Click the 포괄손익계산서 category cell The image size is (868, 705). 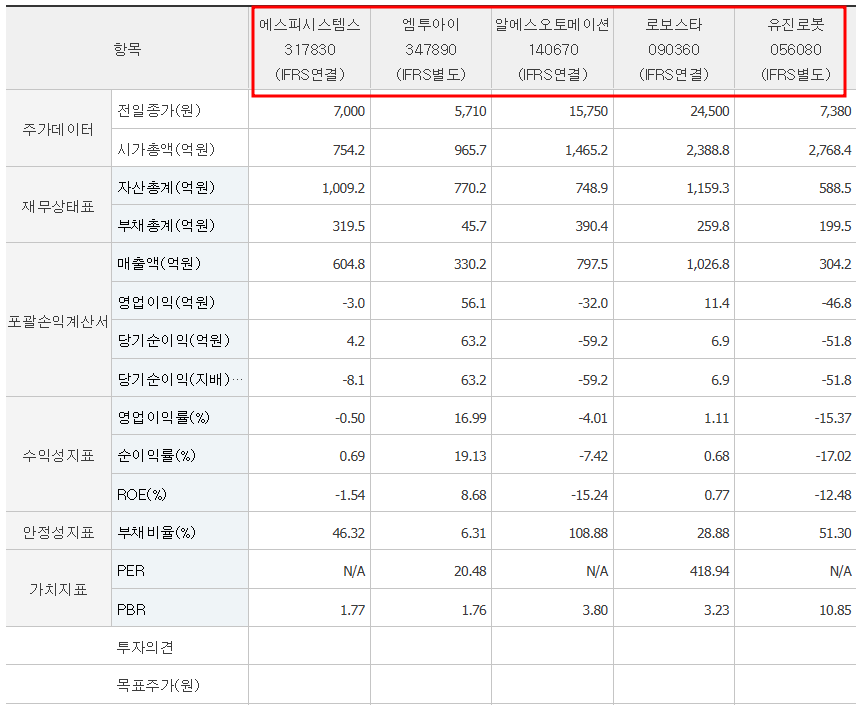click(x=58, y=321)
